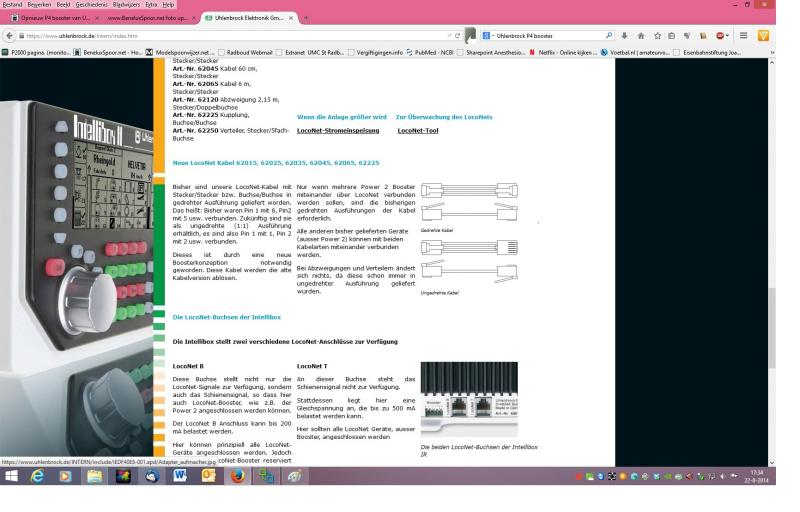This screenshot has width=800, height=512.
Task: Open URL history dropdown arrow
Action: (449, 36)
